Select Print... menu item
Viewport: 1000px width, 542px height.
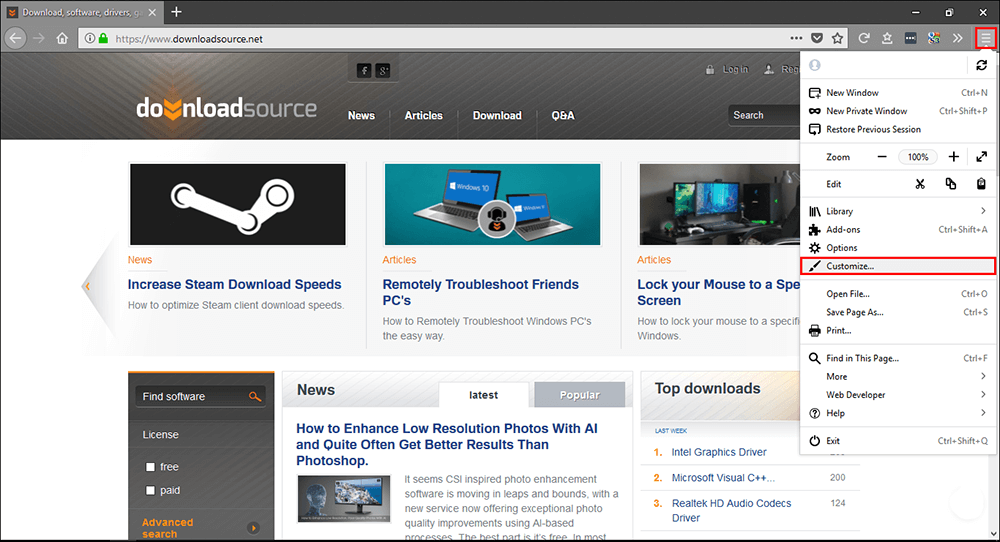coord(897,330)
